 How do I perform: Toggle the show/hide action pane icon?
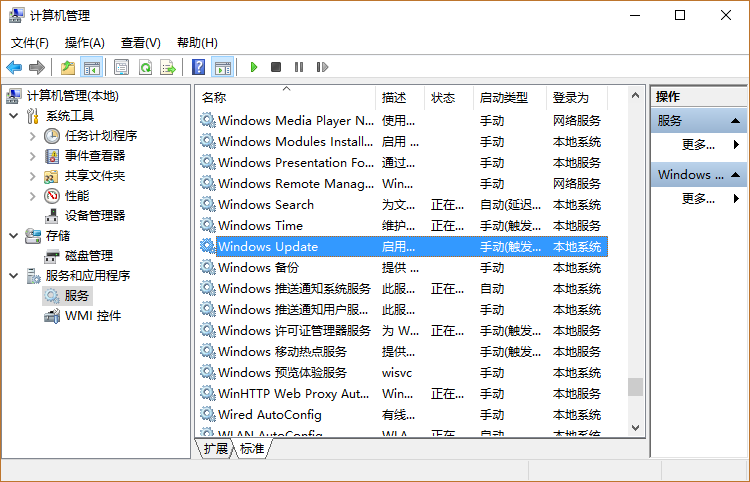pos(223,67)
